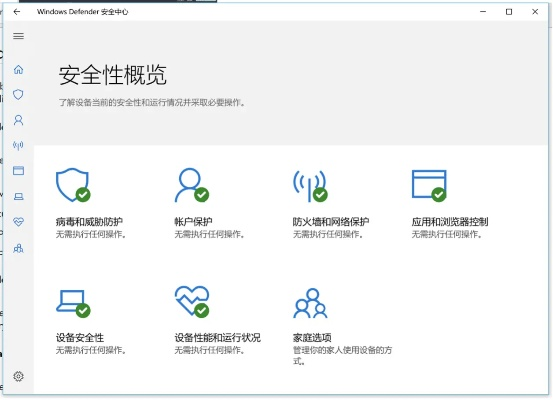Click the back arrow in title bar
Viewport: 553px width, 400px height.
pyautogui.click(x=17, y=12)
